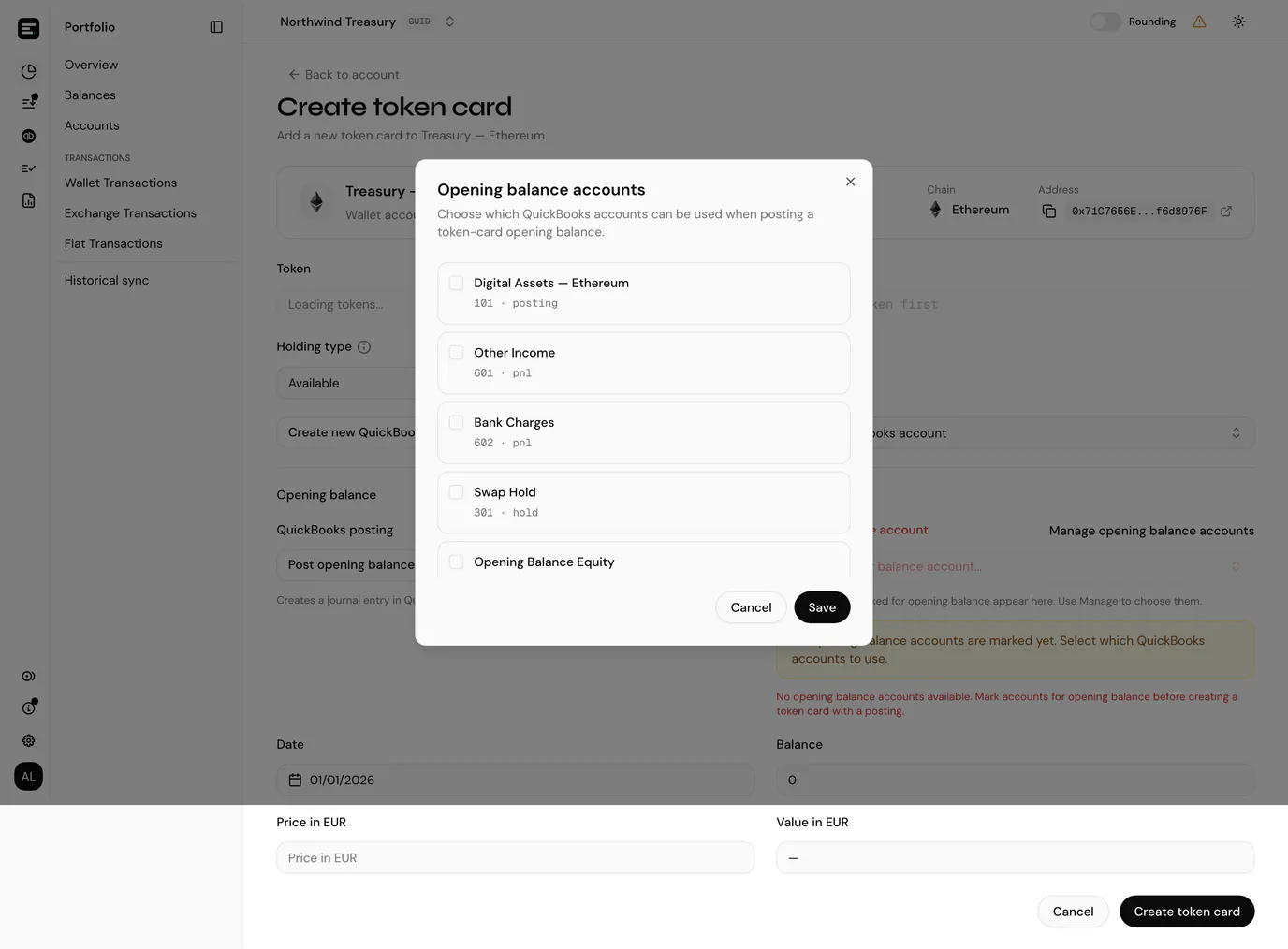Click the Holding type info icon
The width and height of the screenshot is (1288, 949).
(x=364, y=347)
